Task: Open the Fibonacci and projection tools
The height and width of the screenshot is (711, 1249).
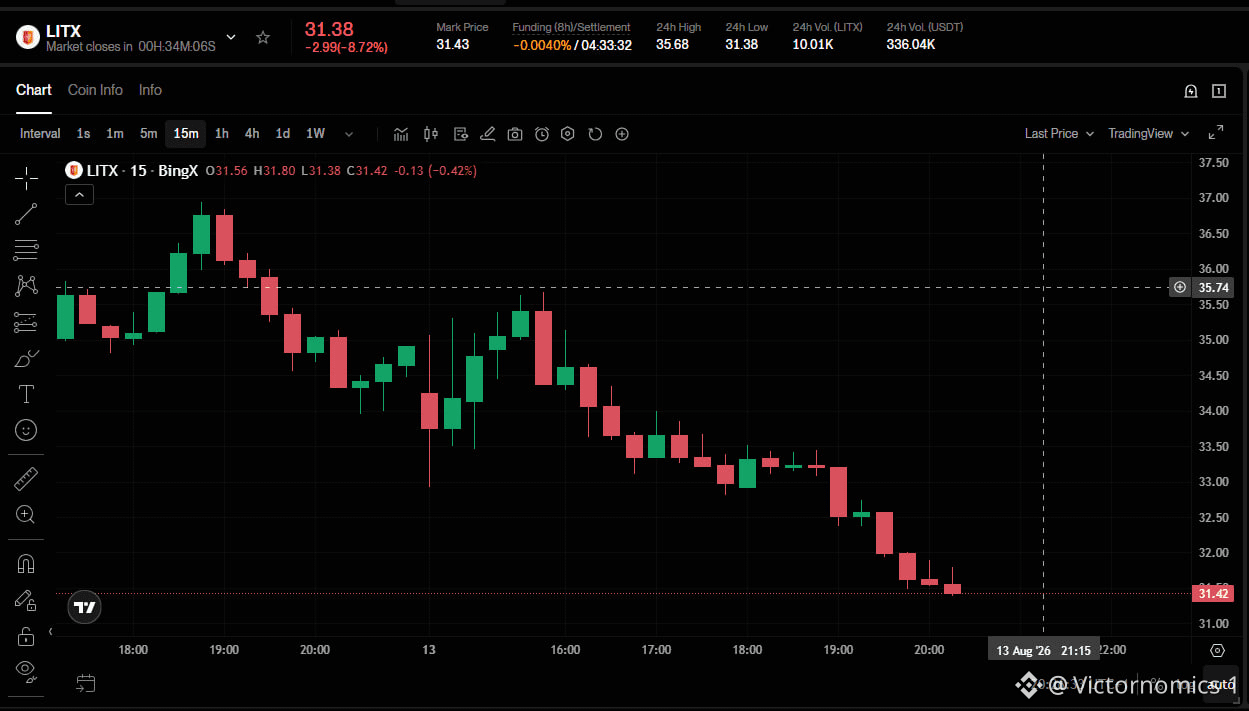Action: (26, 322)
